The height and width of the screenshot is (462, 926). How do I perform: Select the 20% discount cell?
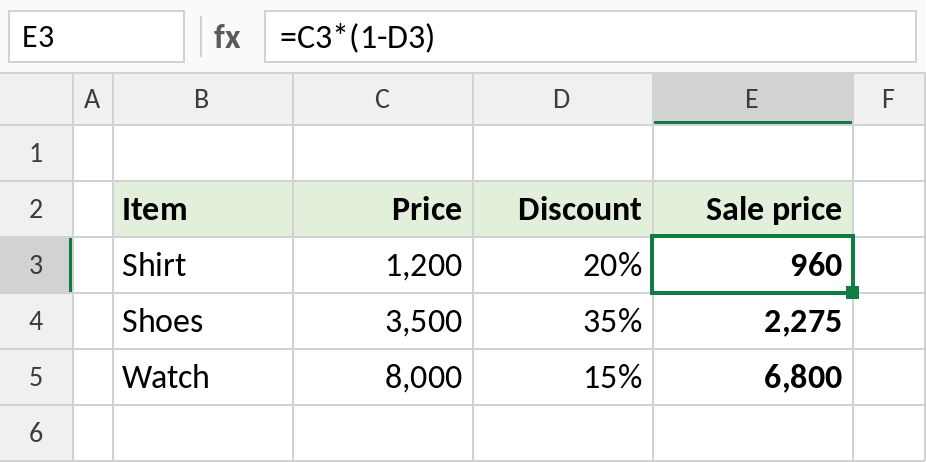(563, 265)
